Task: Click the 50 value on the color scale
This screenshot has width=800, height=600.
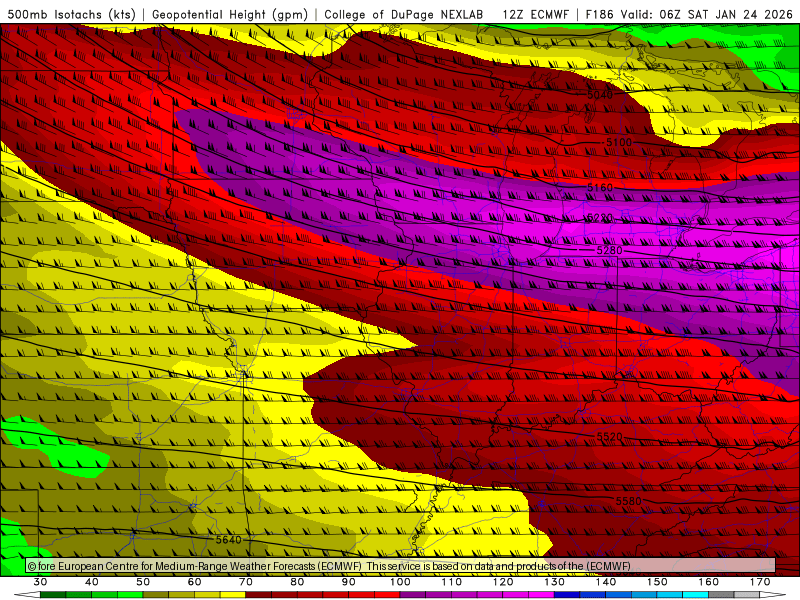Action: tap(143, 582)
